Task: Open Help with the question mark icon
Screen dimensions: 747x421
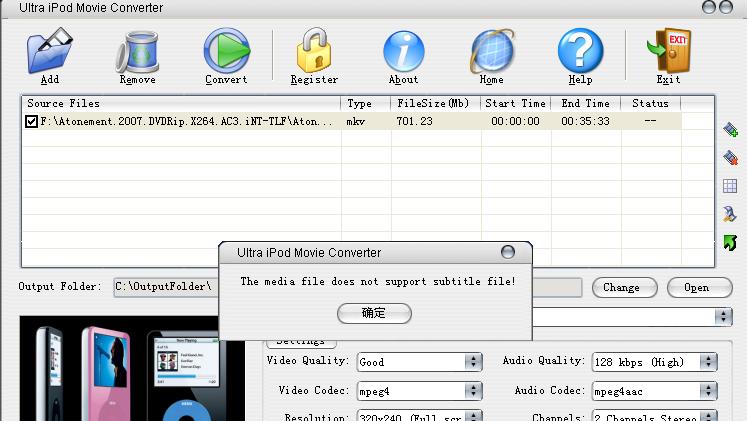Action: click(x=580, y=50)
